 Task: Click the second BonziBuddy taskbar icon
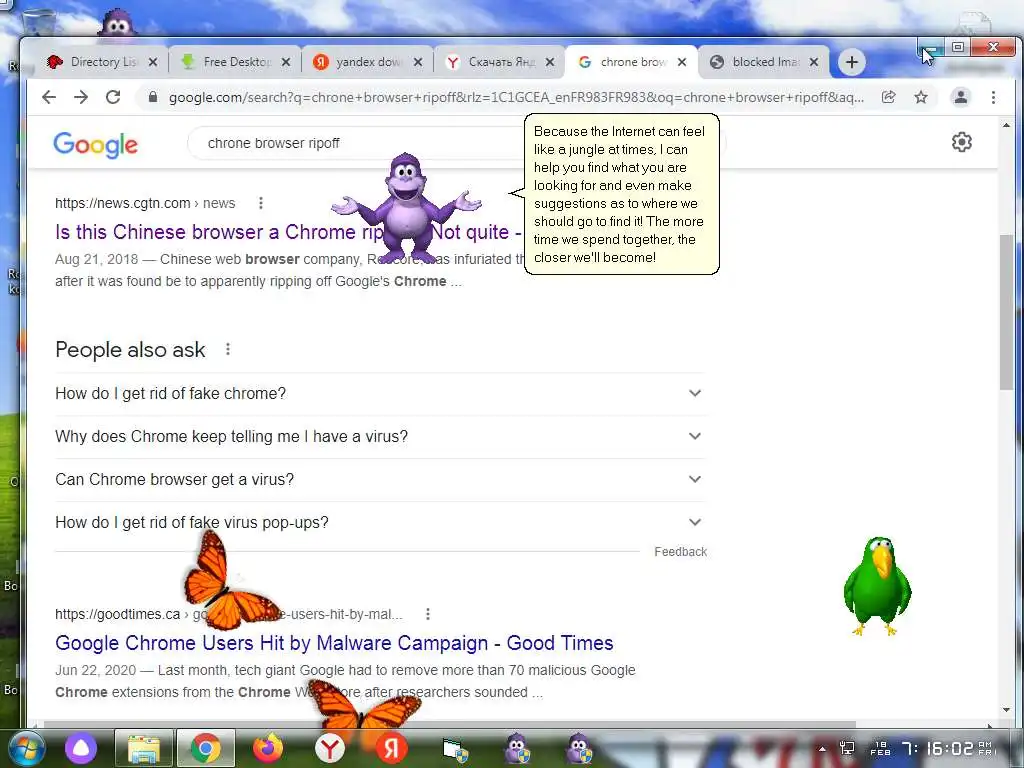579,748
